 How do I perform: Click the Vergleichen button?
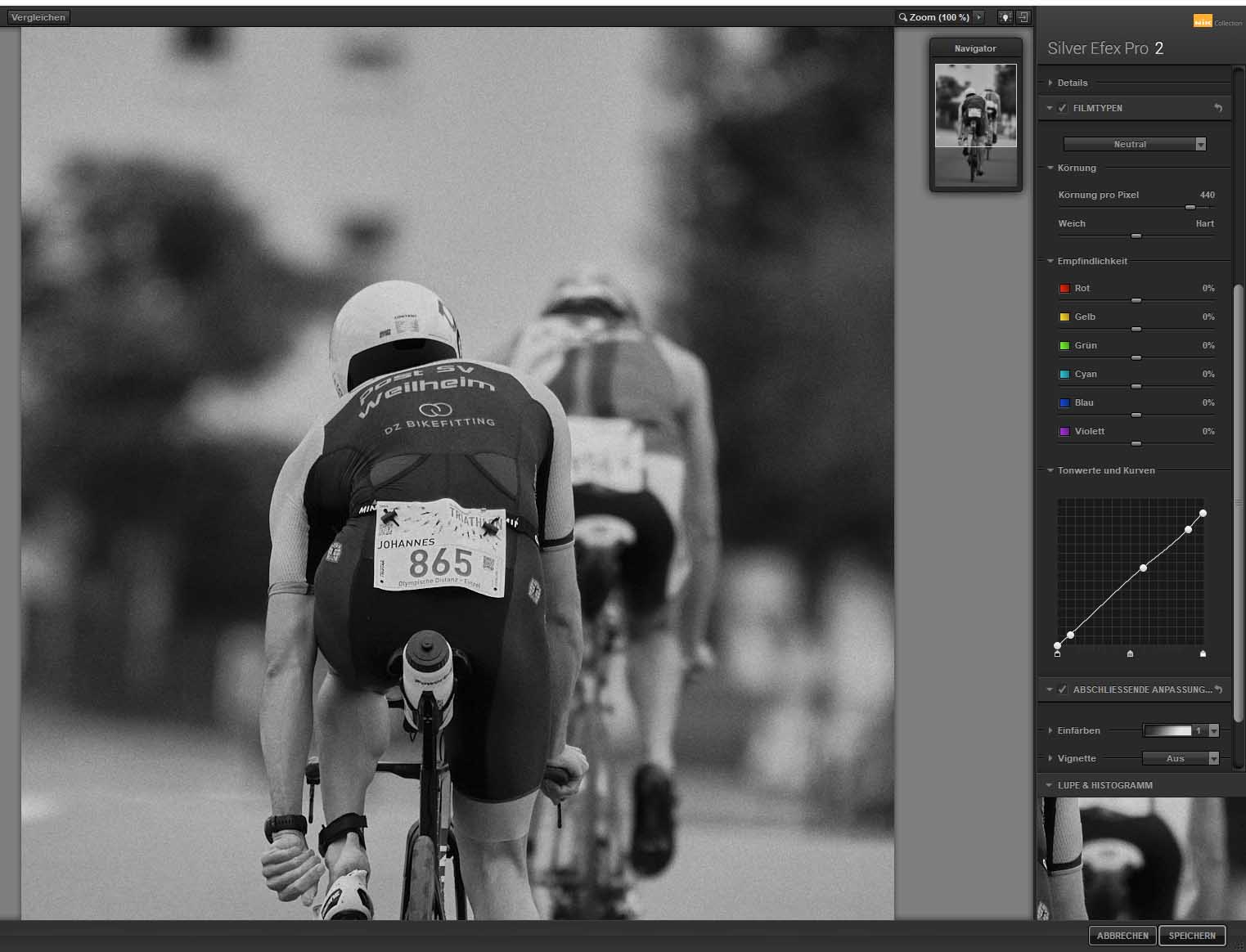point(38,17)
